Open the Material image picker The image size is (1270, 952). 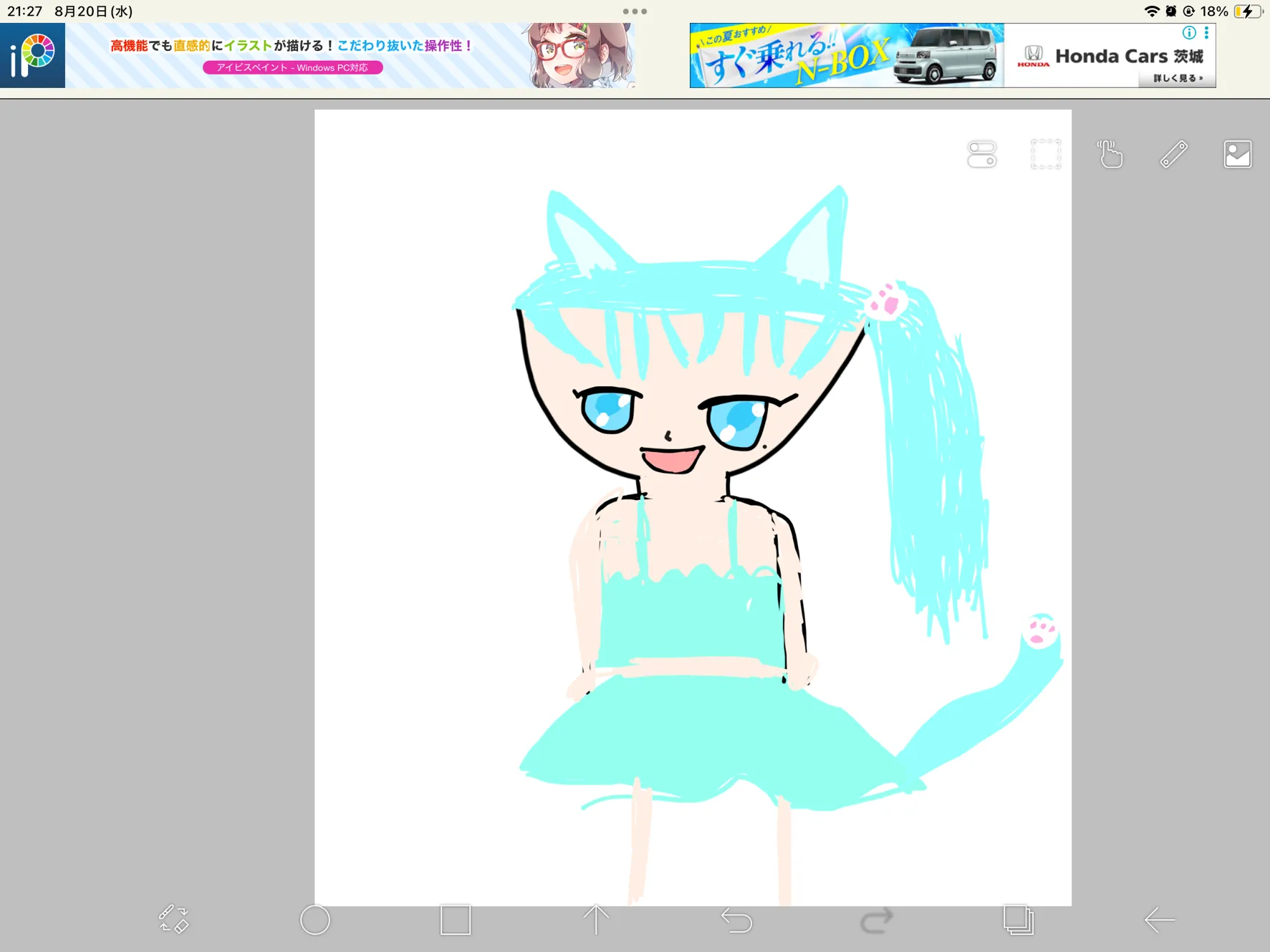click(x=1237, y=154)
